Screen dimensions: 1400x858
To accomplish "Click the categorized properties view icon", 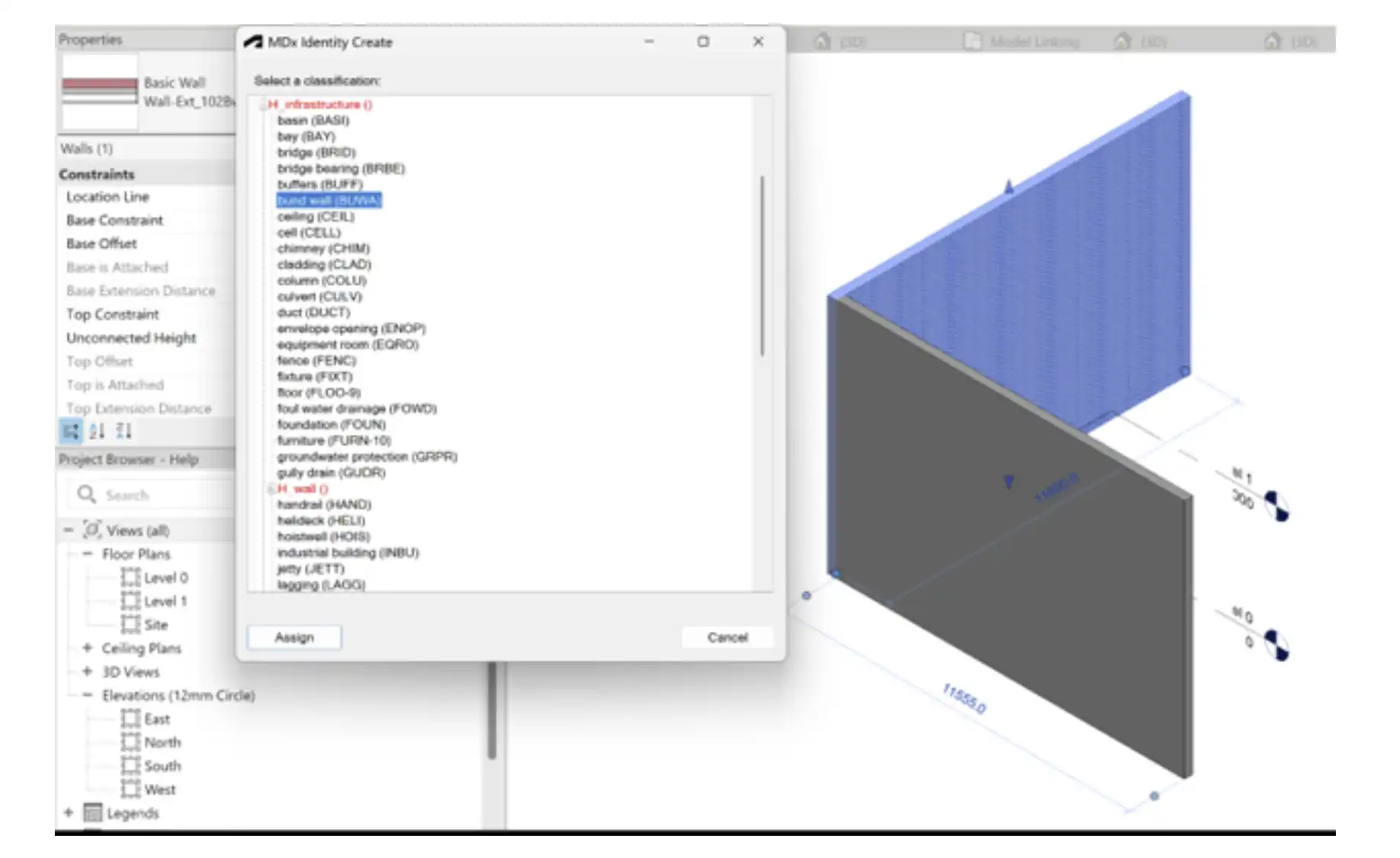I will [x=71, y=431].
